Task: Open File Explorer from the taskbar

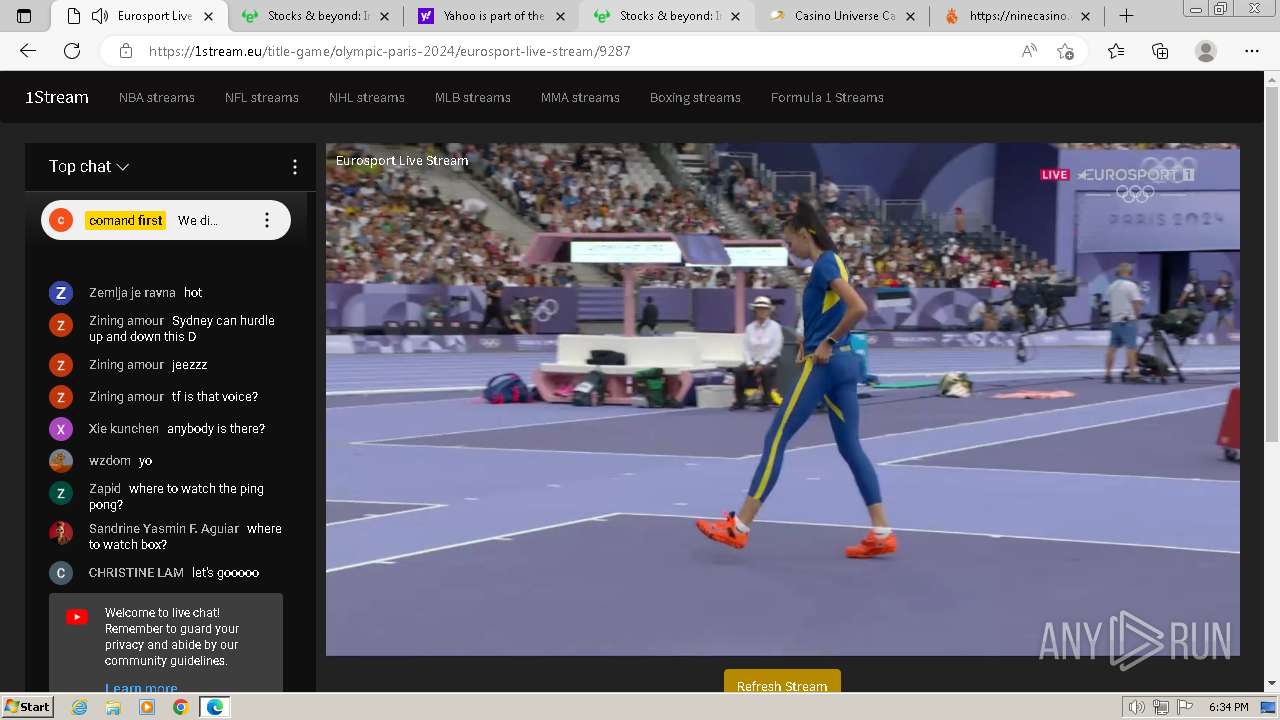Action: [113, 707]
